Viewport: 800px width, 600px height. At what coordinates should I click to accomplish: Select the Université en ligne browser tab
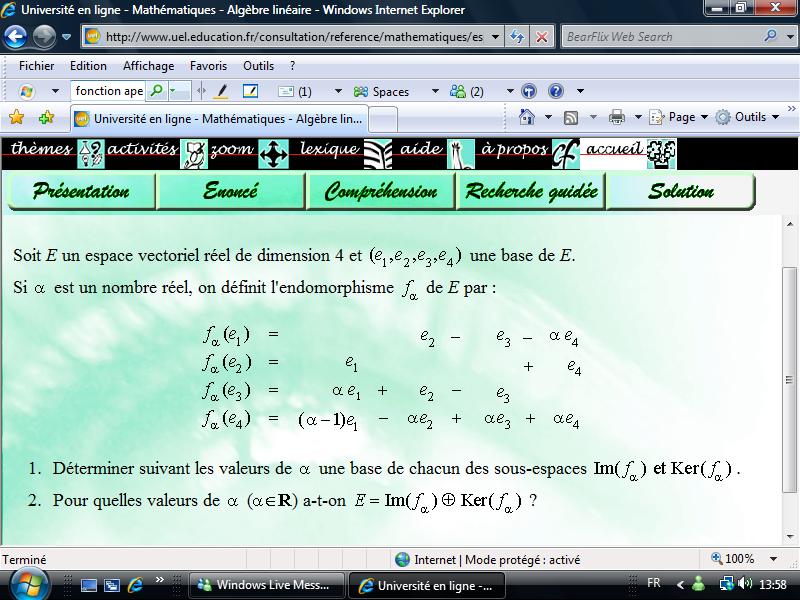219,119
